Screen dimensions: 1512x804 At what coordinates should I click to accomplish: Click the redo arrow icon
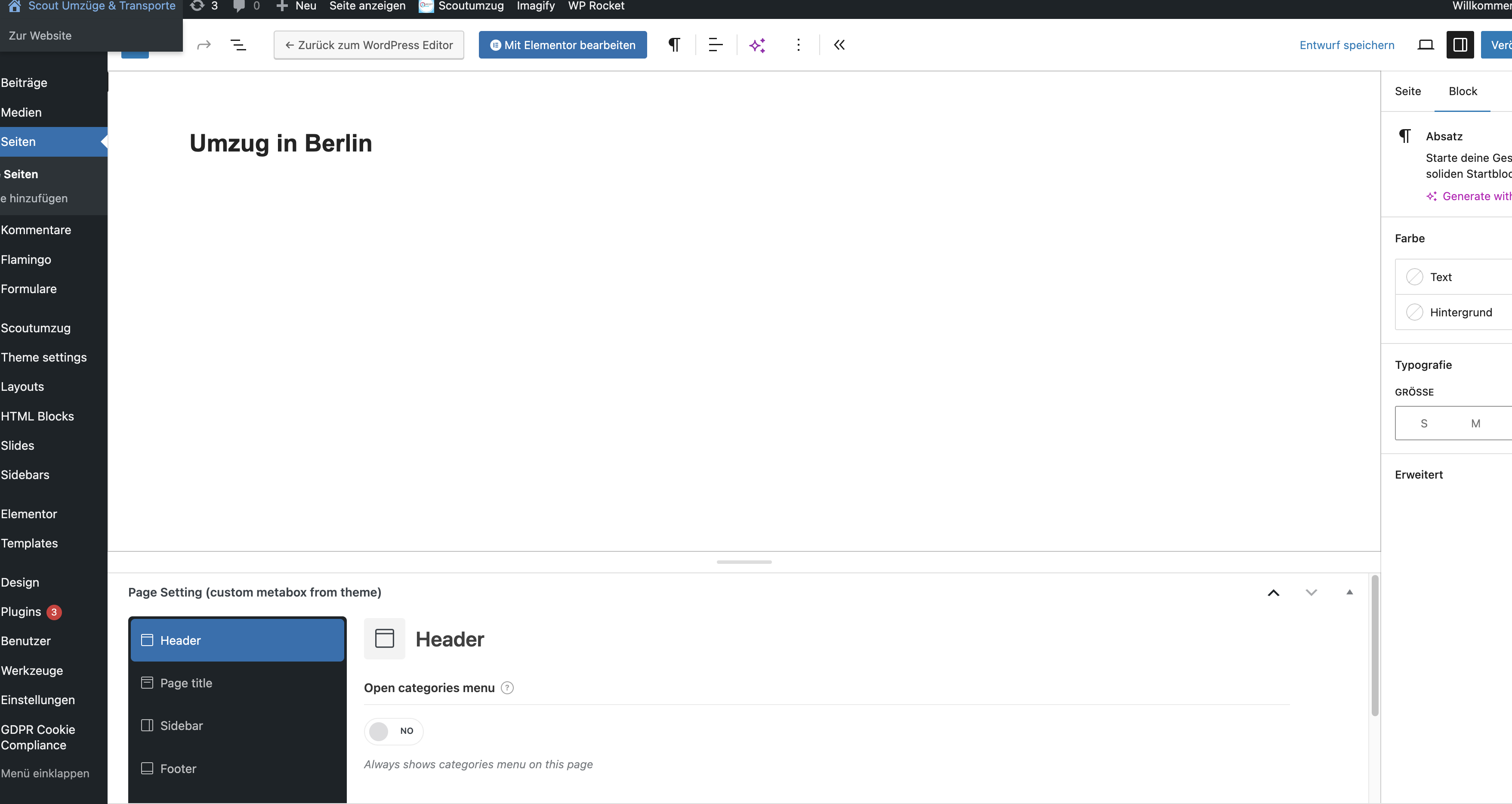[x=204, y=45]
